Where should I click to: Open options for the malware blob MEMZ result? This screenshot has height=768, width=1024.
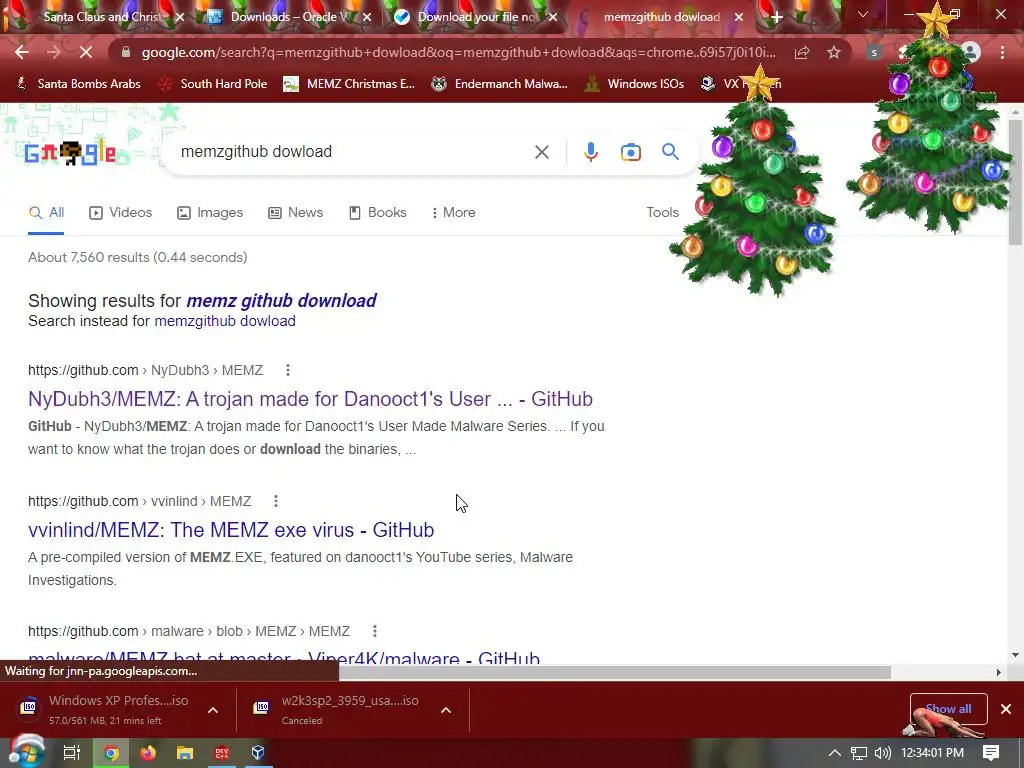tap(374, 631)
